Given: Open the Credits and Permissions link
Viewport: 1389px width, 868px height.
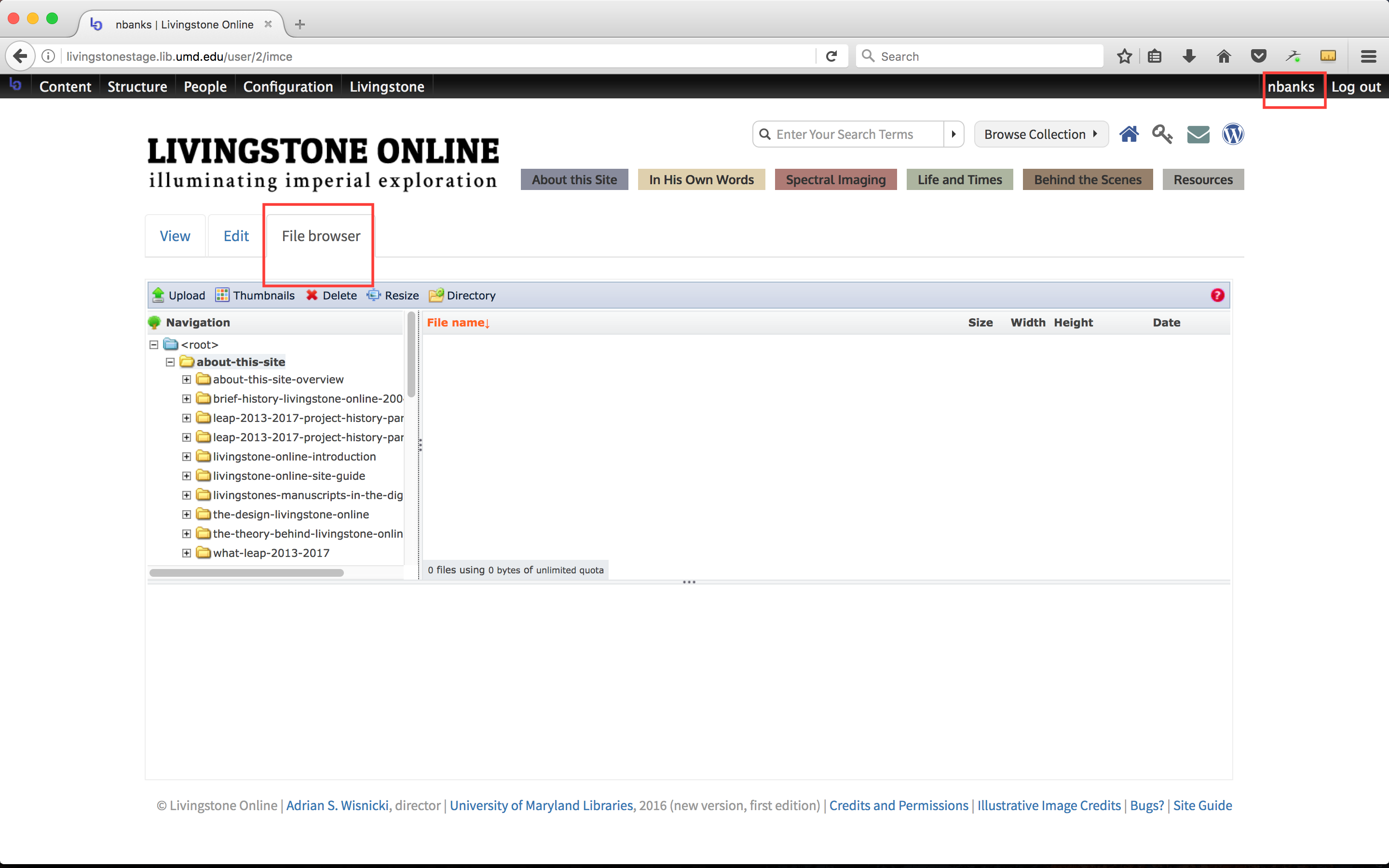Looking at the screenshot, I should click(898, 805).
